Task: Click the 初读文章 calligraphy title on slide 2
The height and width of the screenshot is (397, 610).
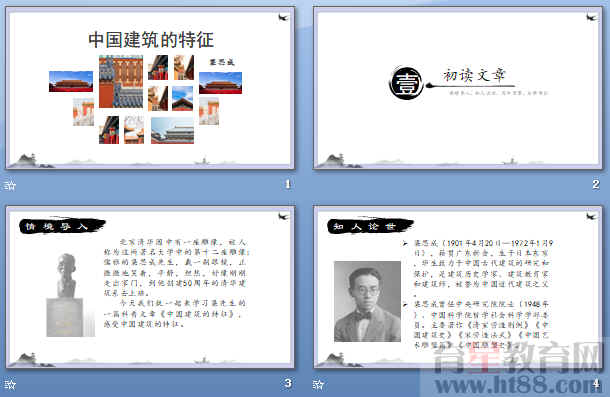Action: pyautogui.click(x=474, y=75)
